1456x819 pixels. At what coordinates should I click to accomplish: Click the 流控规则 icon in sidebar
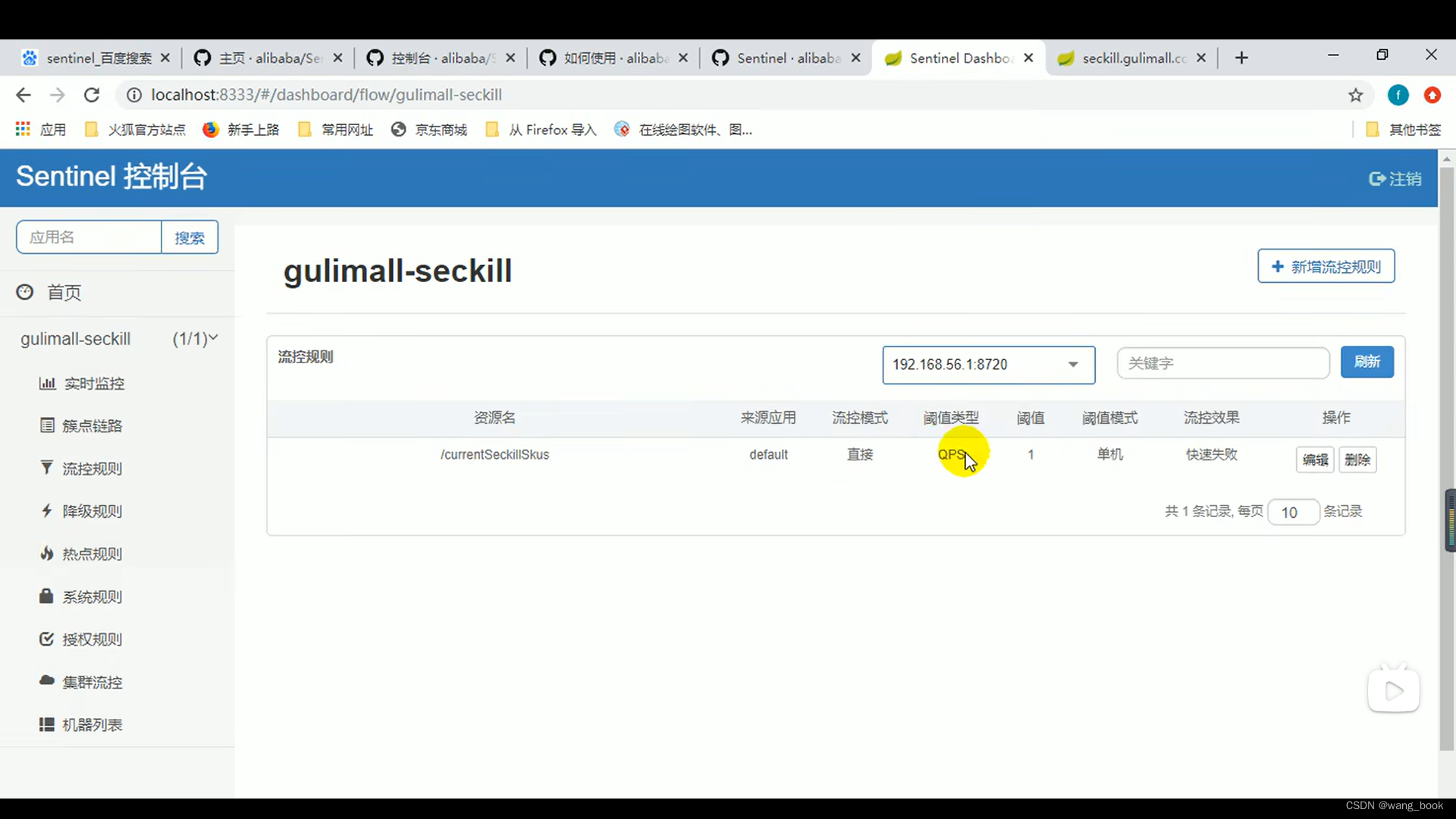[x=46, y=468]
